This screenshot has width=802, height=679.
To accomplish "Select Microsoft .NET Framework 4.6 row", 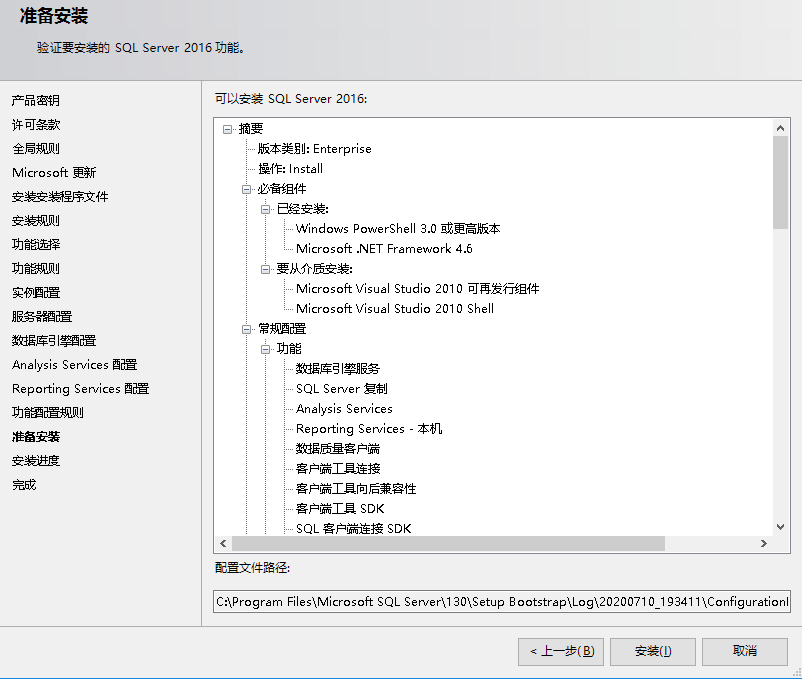I will coord(384,249).
